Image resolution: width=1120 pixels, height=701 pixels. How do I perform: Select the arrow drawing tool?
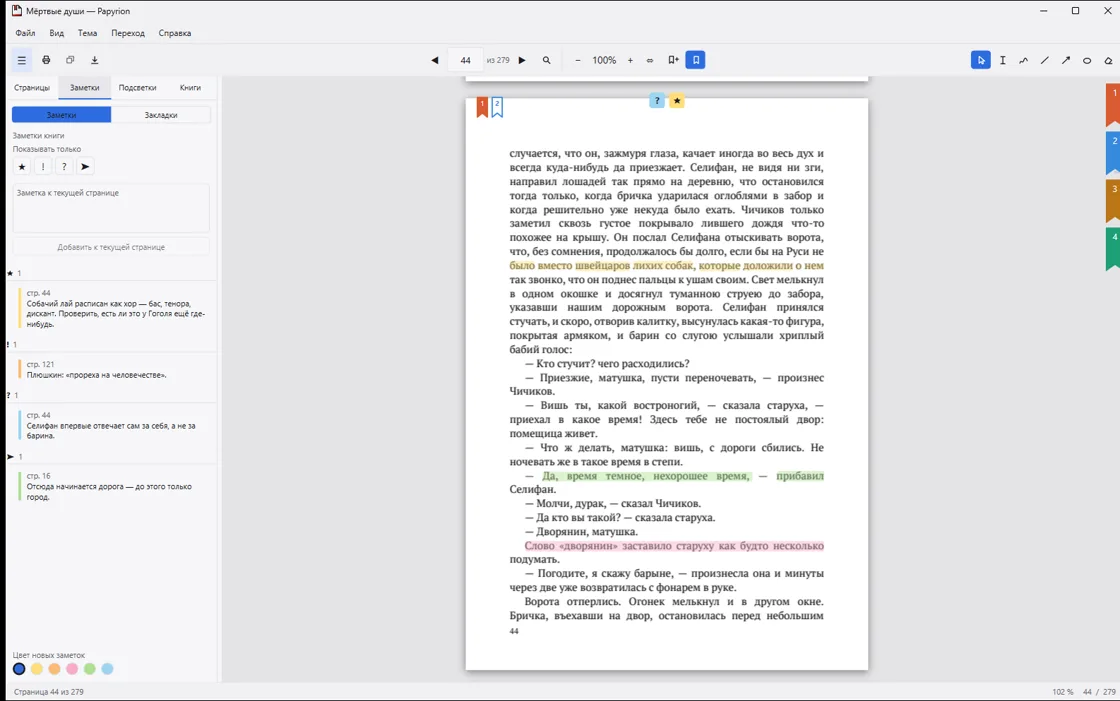point(1066,60)
